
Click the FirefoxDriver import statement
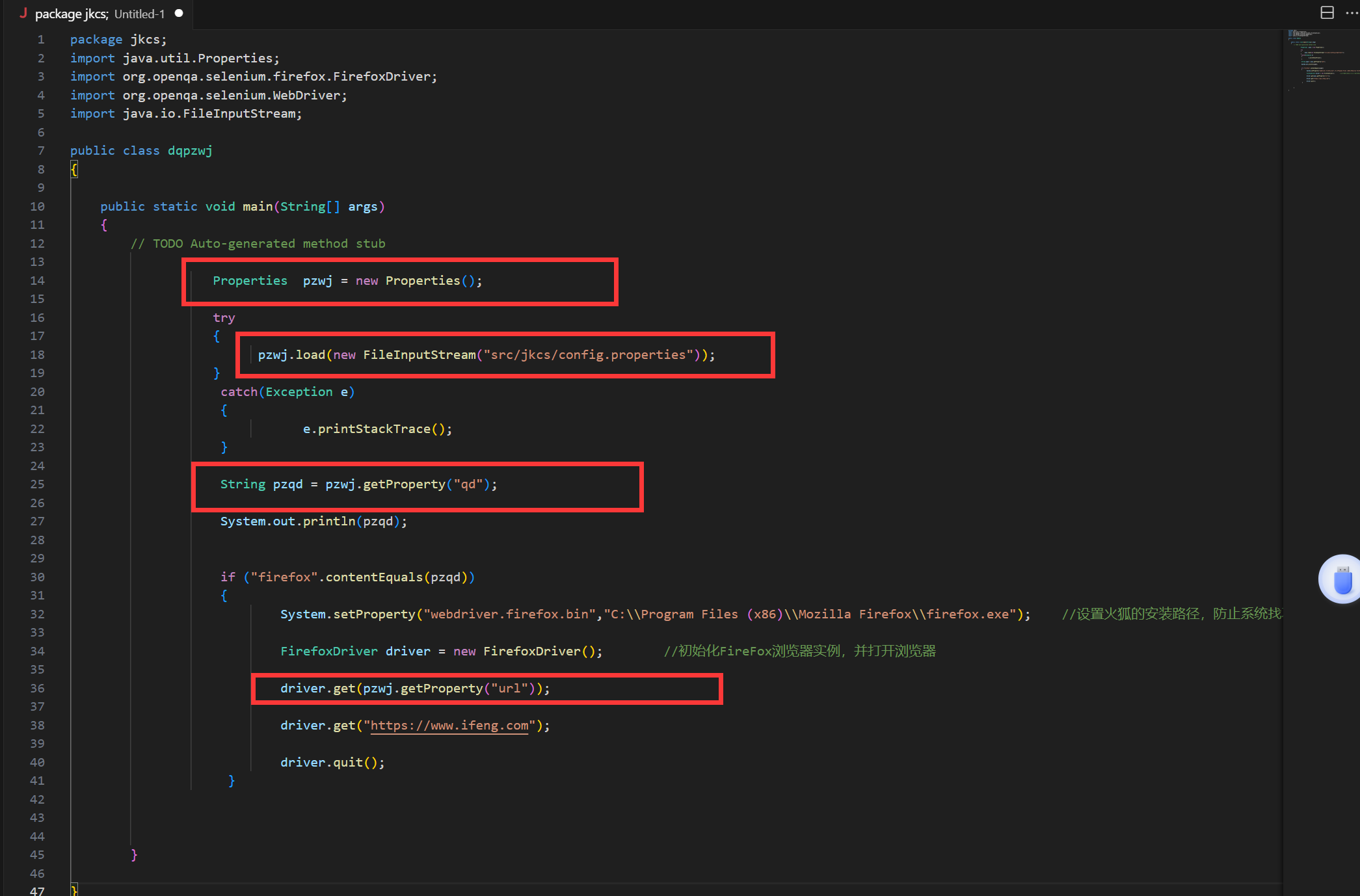[254, 77]
